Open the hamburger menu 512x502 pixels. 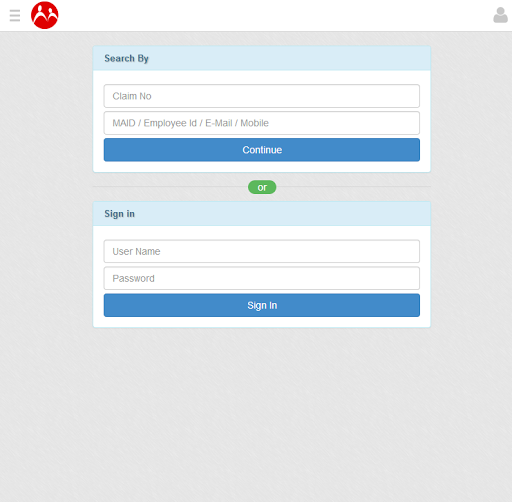[x=15, y=15]
